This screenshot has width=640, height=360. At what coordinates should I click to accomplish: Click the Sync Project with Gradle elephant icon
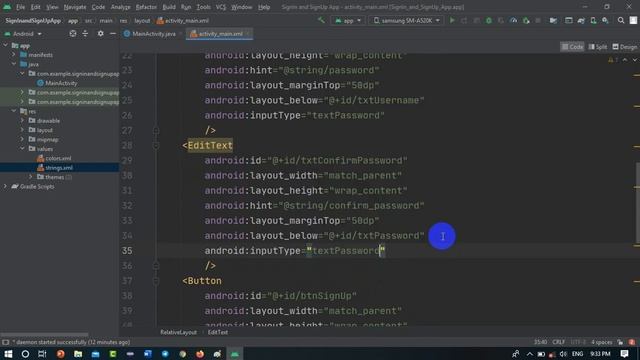click(581, 20)
